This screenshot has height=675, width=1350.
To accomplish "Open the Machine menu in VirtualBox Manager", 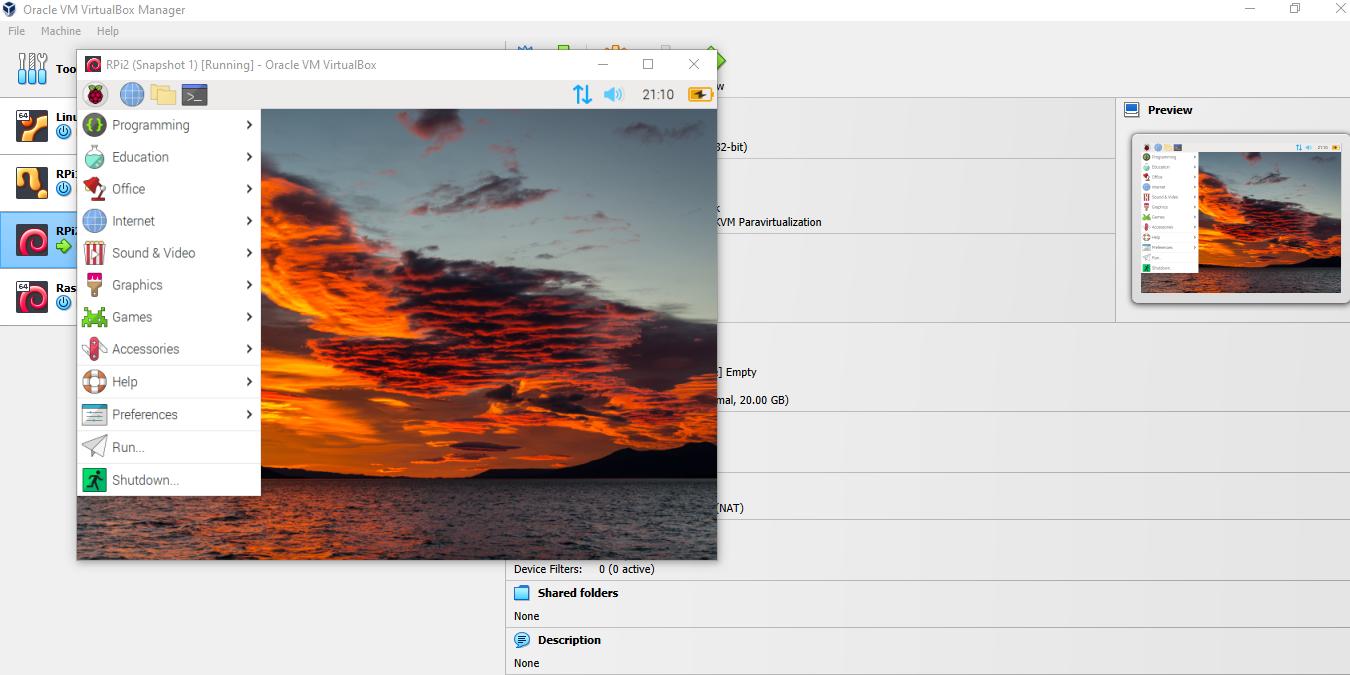I will (60, 31).
